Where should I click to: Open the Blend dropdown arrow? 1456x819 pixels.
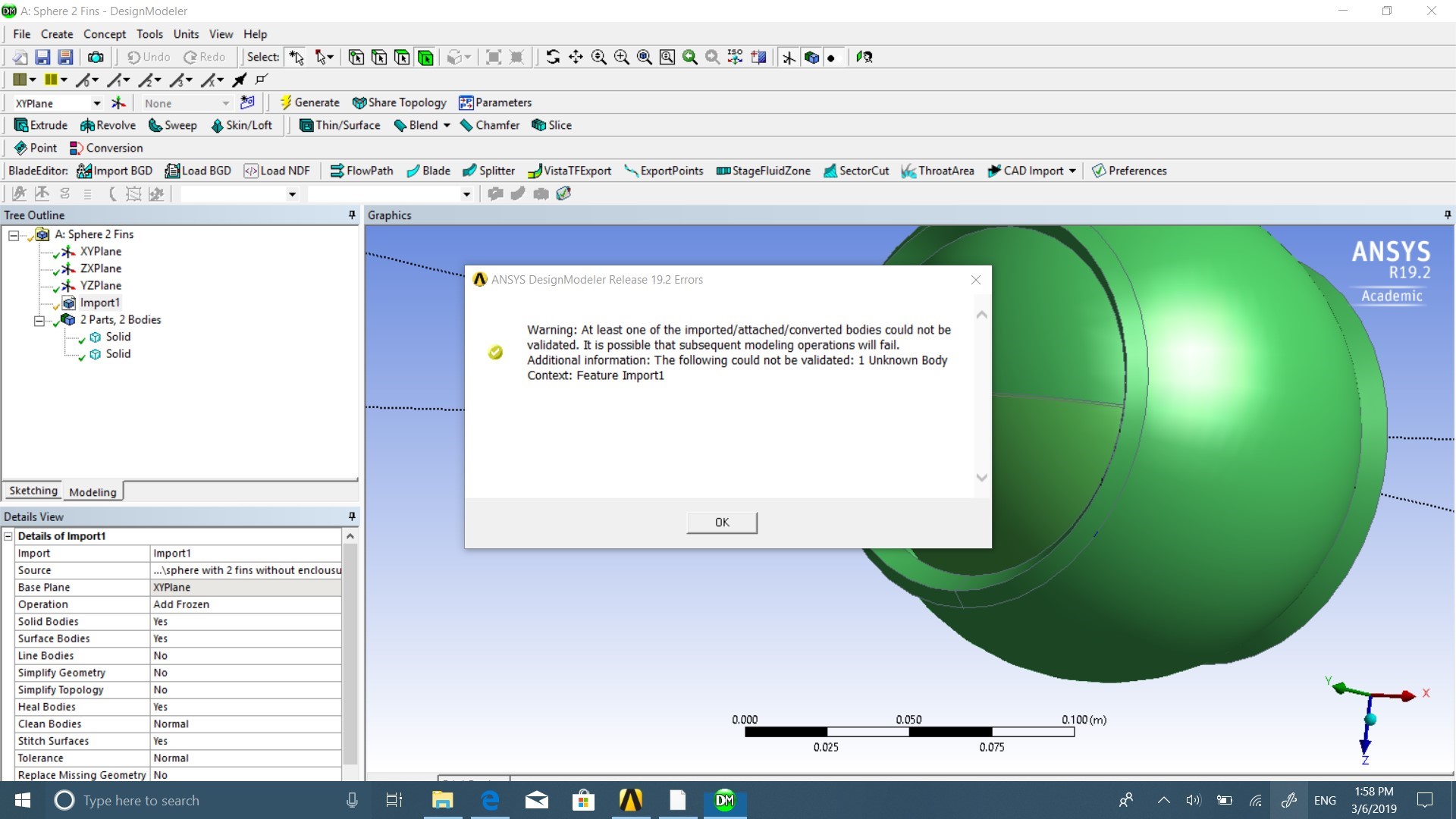447,125
